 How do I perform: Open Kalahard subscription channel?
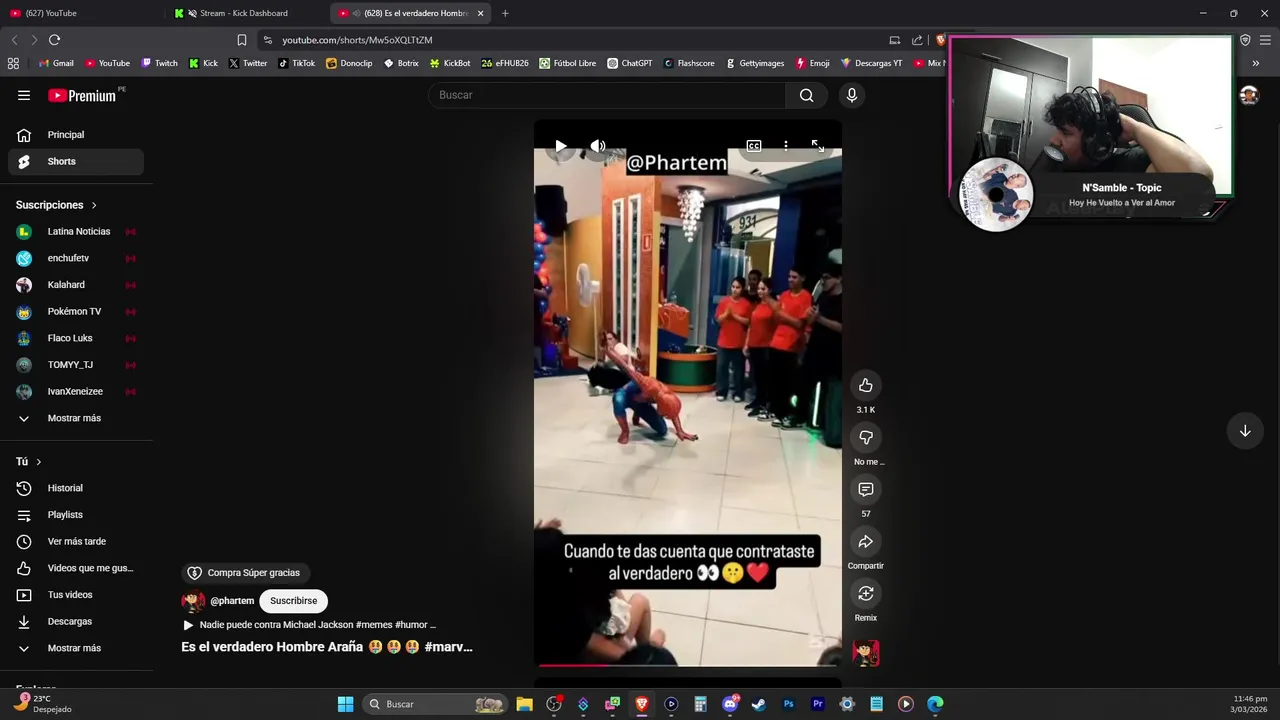tap(76, 285)
